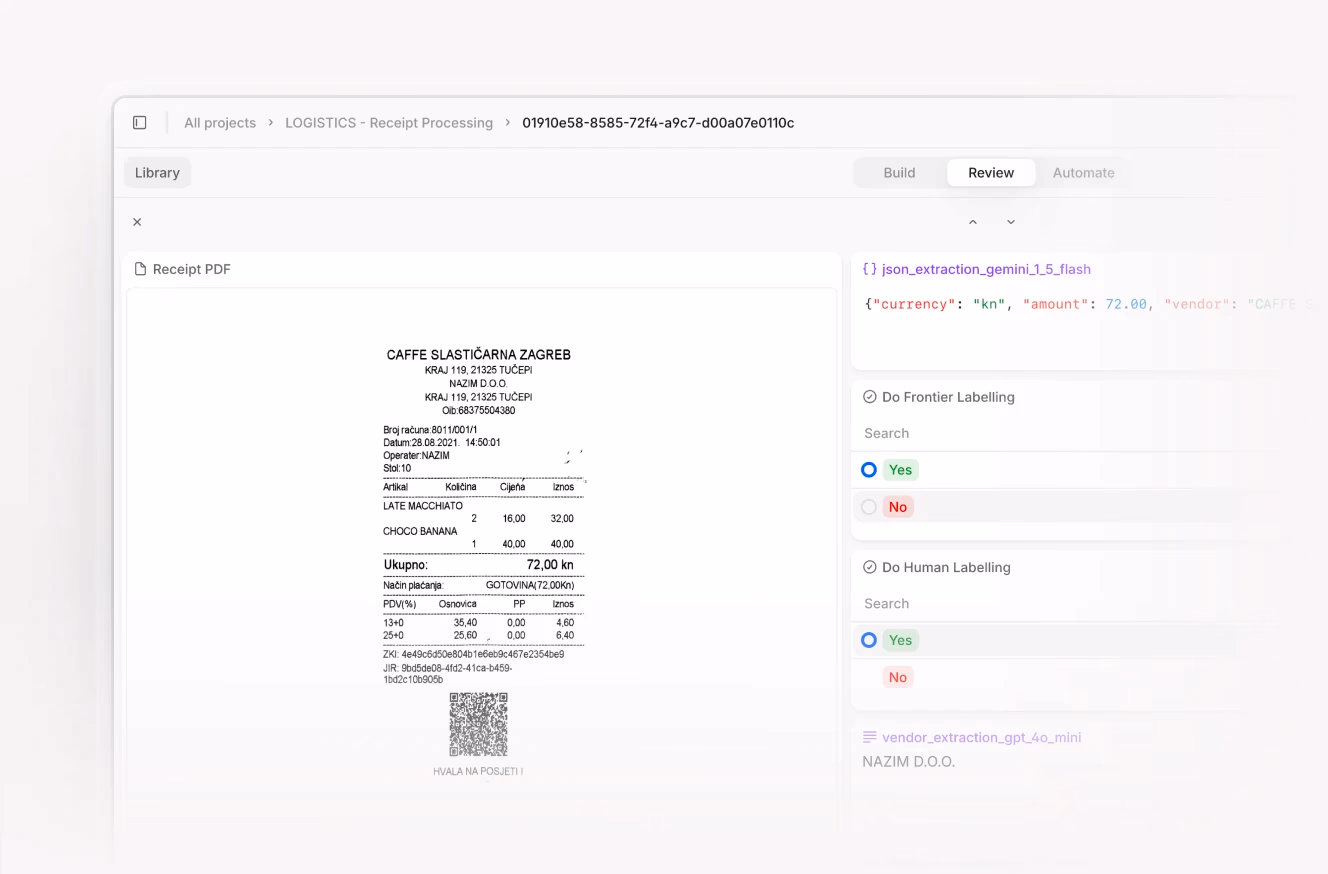The width and height of the screenshot is (1328, 874).
Task: Click the vendor_extraction_gpt_4o_mini label
Action: tap(981, 737)
